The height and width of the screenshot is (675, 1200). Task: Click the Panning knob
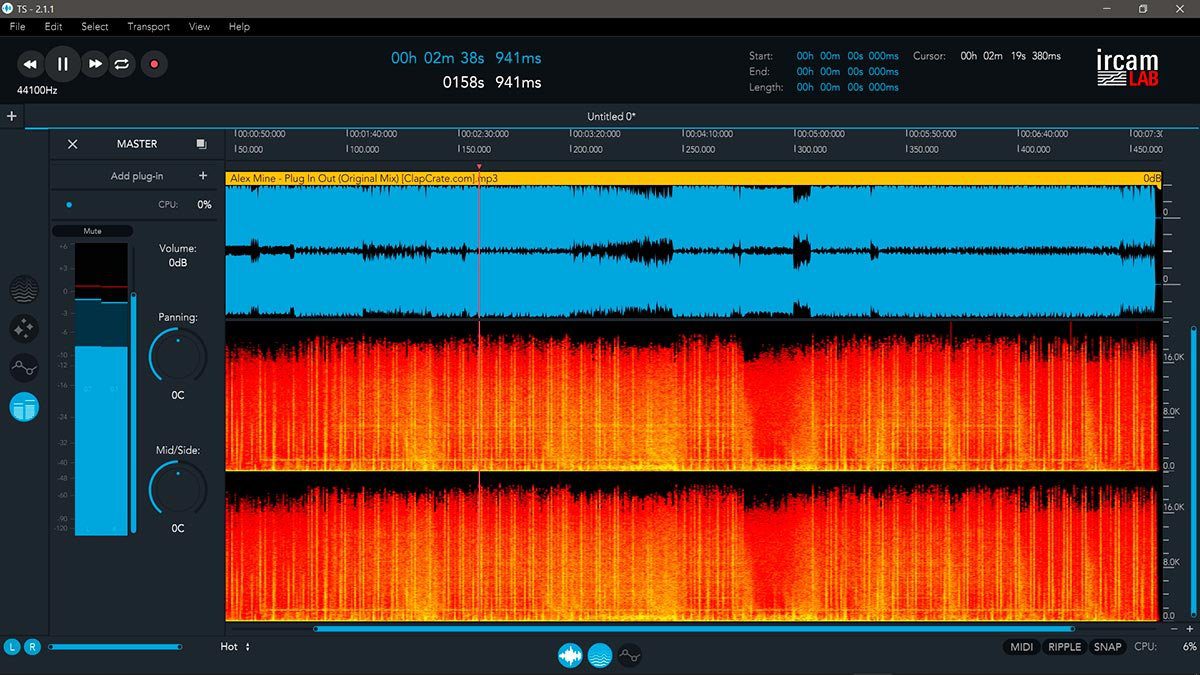(178, 355)
